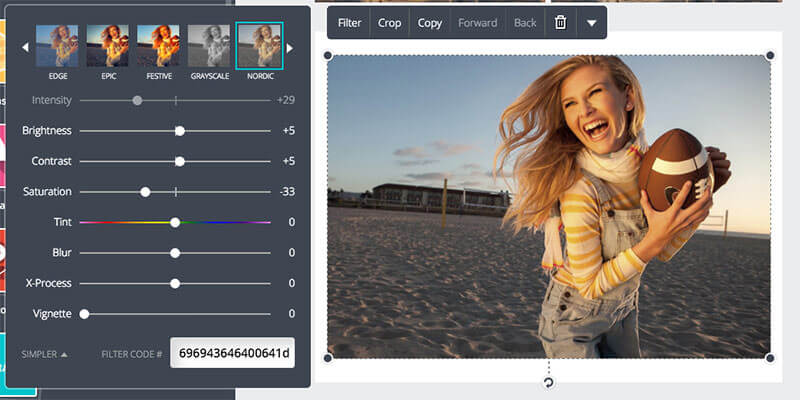Click the bottom-left corner handle of photo

327,358
